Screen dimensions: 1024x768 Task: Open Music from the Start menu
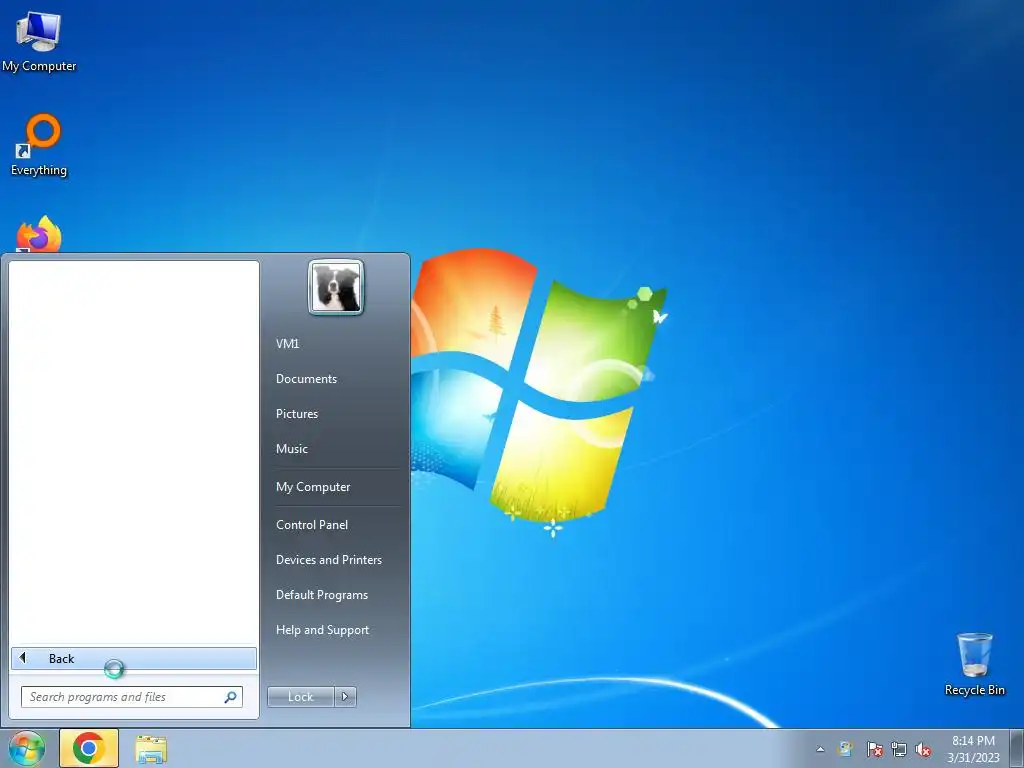(292, 449)
